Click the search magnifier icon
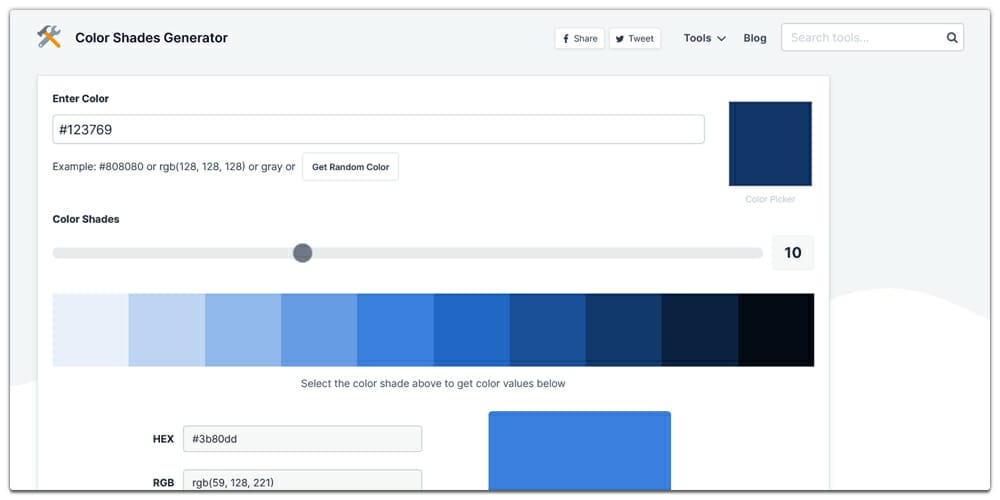Screen dimensions: 1000x500 pos(952,38)
